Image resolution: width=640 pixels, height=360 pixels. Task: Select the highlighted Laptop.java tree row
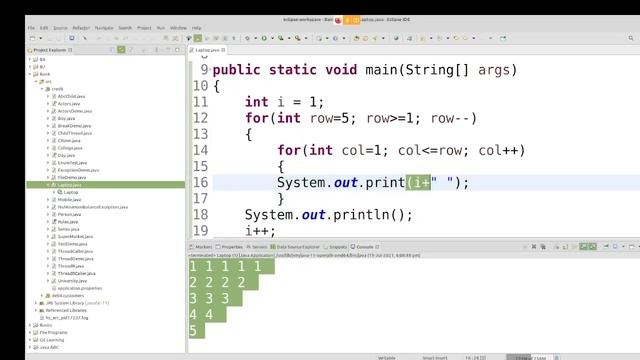(105, 185)
